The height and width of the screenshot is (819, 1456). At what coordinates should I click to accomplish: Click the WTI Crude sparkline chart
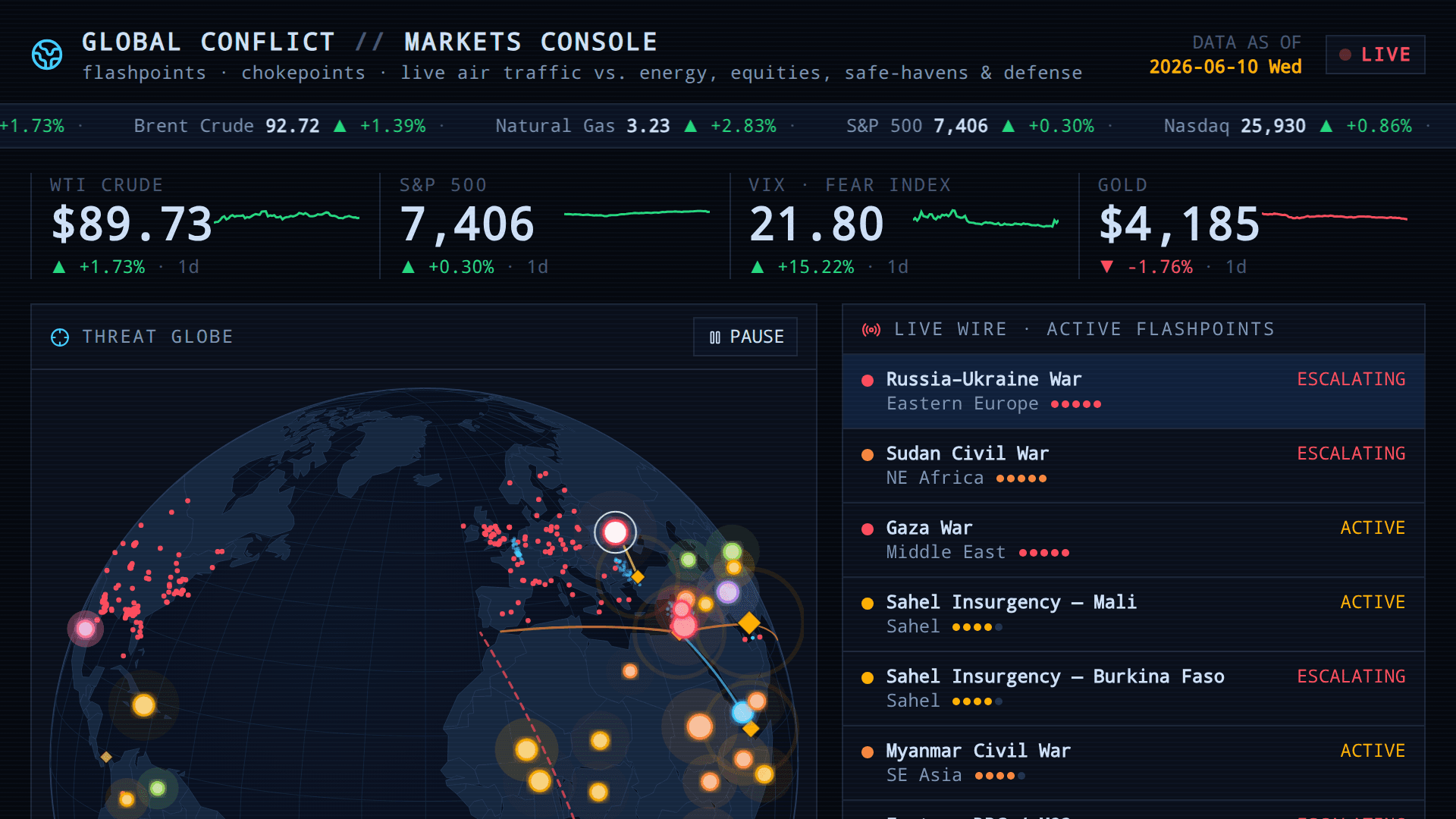pyautogui.click(x=287, y=217)
